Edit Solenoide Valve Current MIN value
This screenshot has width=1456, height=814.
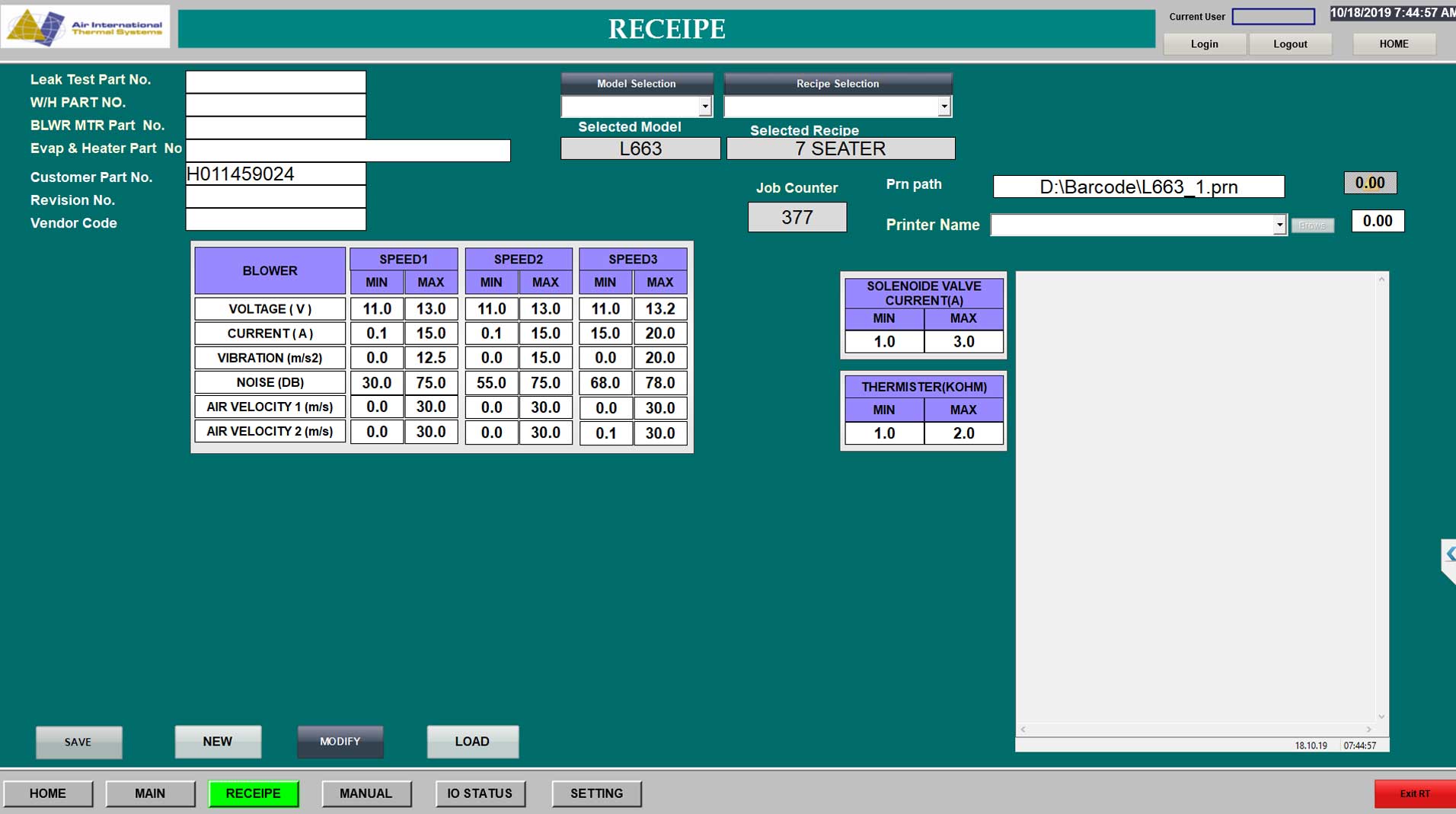pyautogui.click(x=884, y=342)
